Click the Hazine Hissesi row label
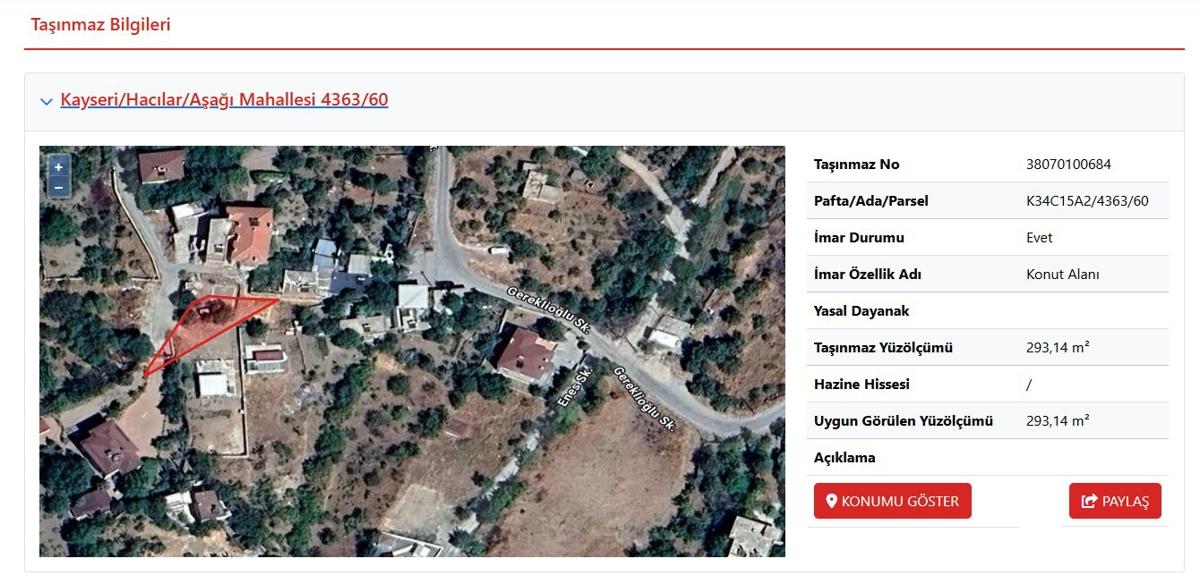 point(862,384)
